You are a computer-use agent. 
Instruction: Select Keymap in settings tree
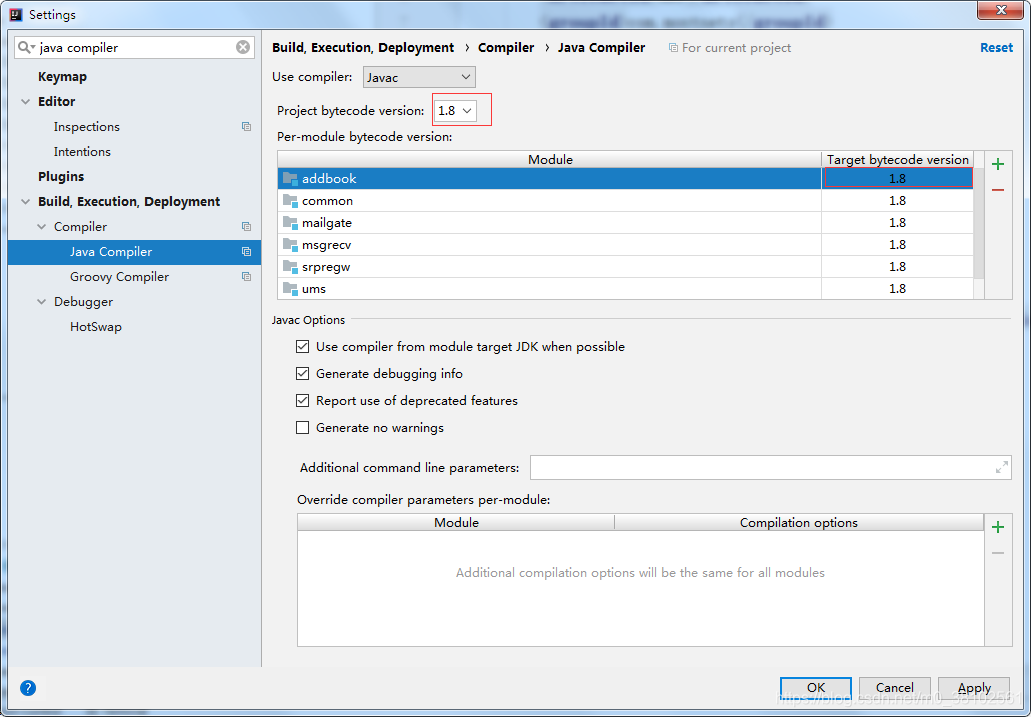pyautogui.click(x=62, y=76)
